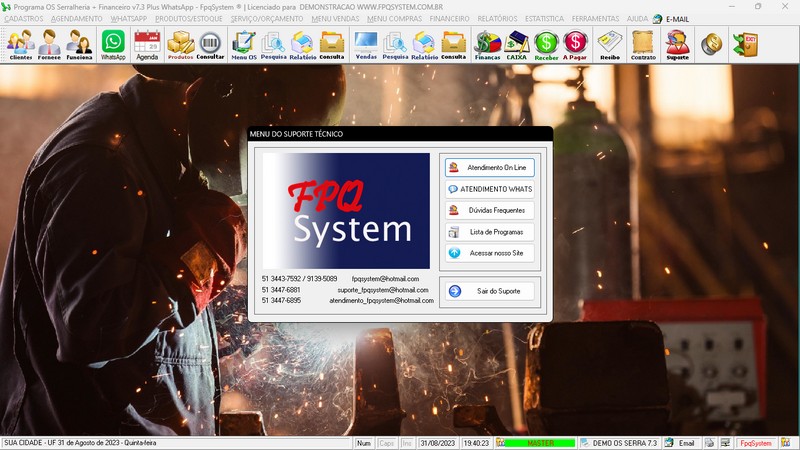Click the Atendimento On Line button
Screen dimensions: 800x450
coord(490,167)
